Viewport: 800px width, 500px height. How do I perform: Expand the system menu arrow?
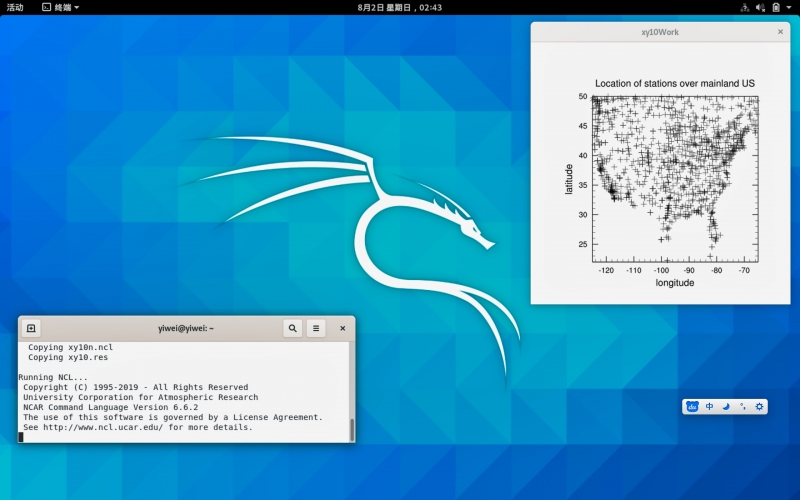coord(789,7)
